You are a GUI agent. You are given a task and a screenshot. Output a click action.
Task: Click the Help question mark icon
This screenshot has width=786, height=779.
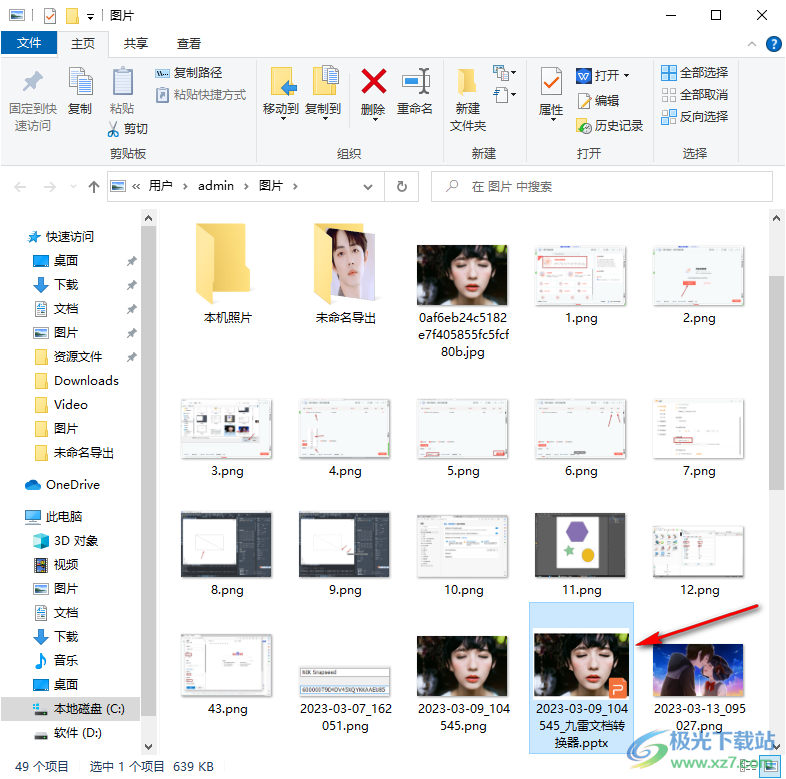(773, 44)
